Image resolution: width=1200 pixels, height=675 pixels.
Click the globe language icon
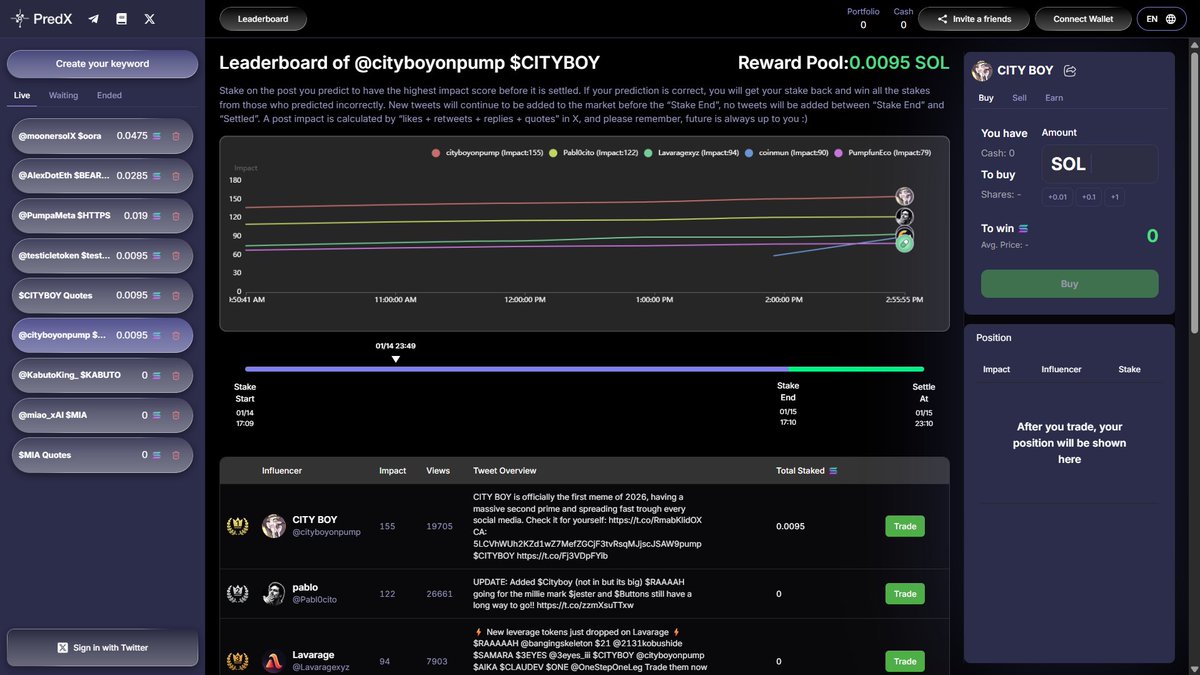pos(1170,19)
